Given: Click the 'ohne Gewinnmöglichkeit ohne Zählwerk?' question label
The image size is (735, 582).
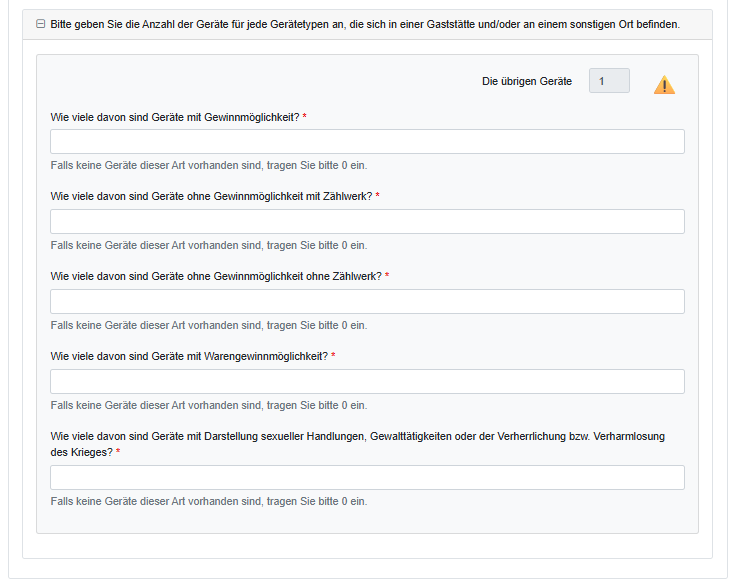Looking at the screenshot, I should pyautogui.click(x=216, y=277).
